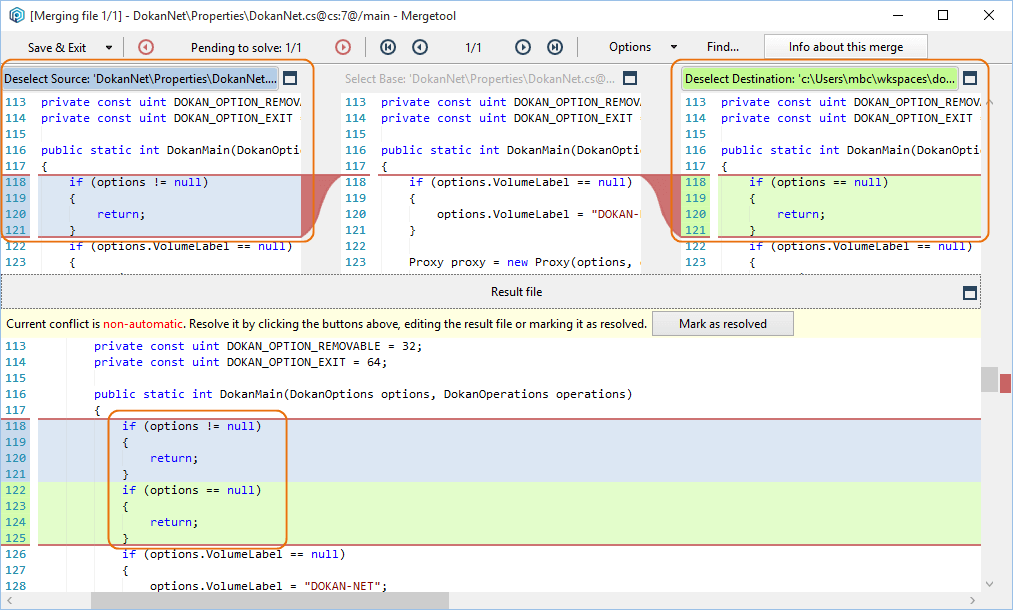
Task: Go to next conflict icon
Action: (x=523, y=47)
